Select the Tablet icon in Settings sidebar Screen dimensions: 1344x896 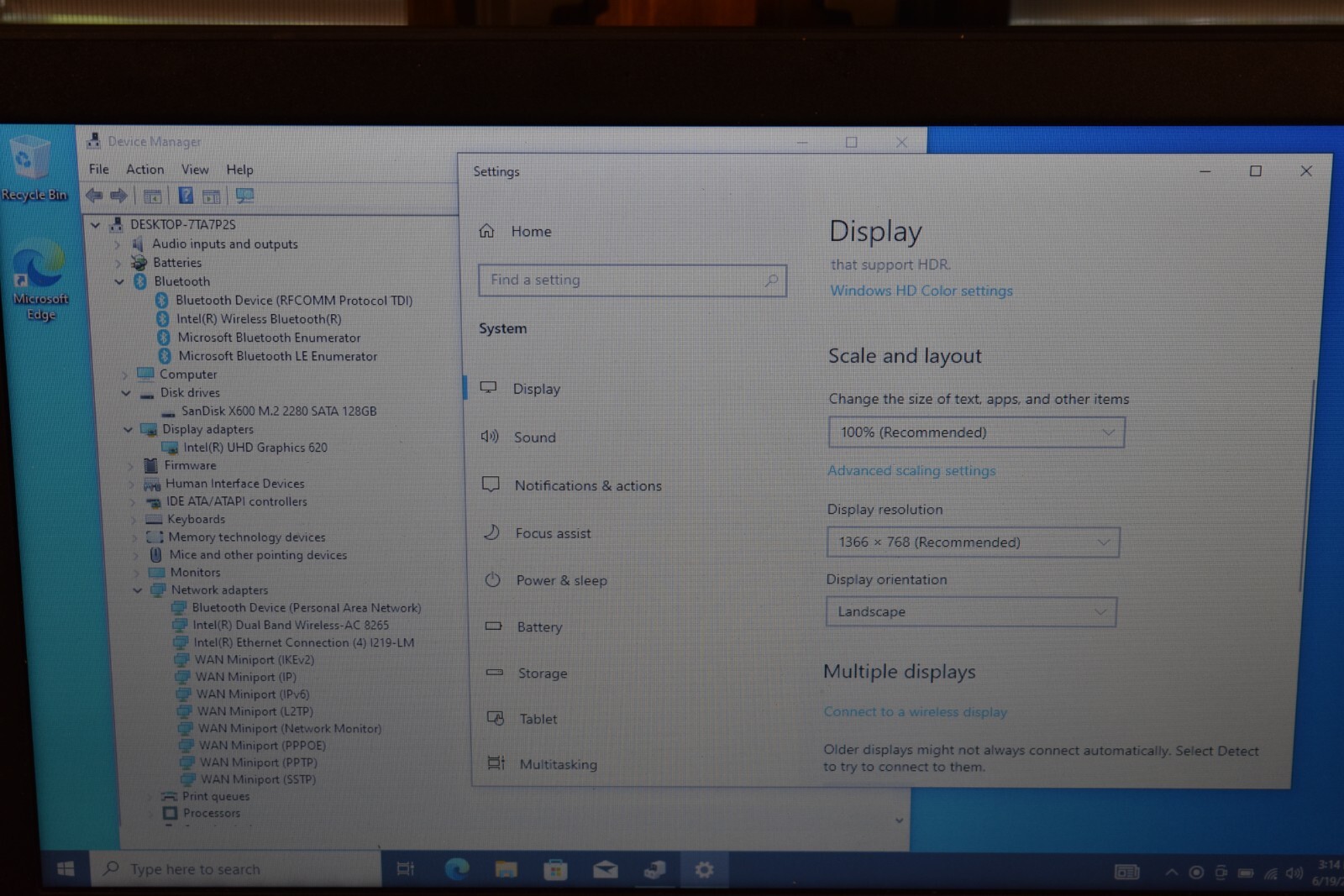496,718
